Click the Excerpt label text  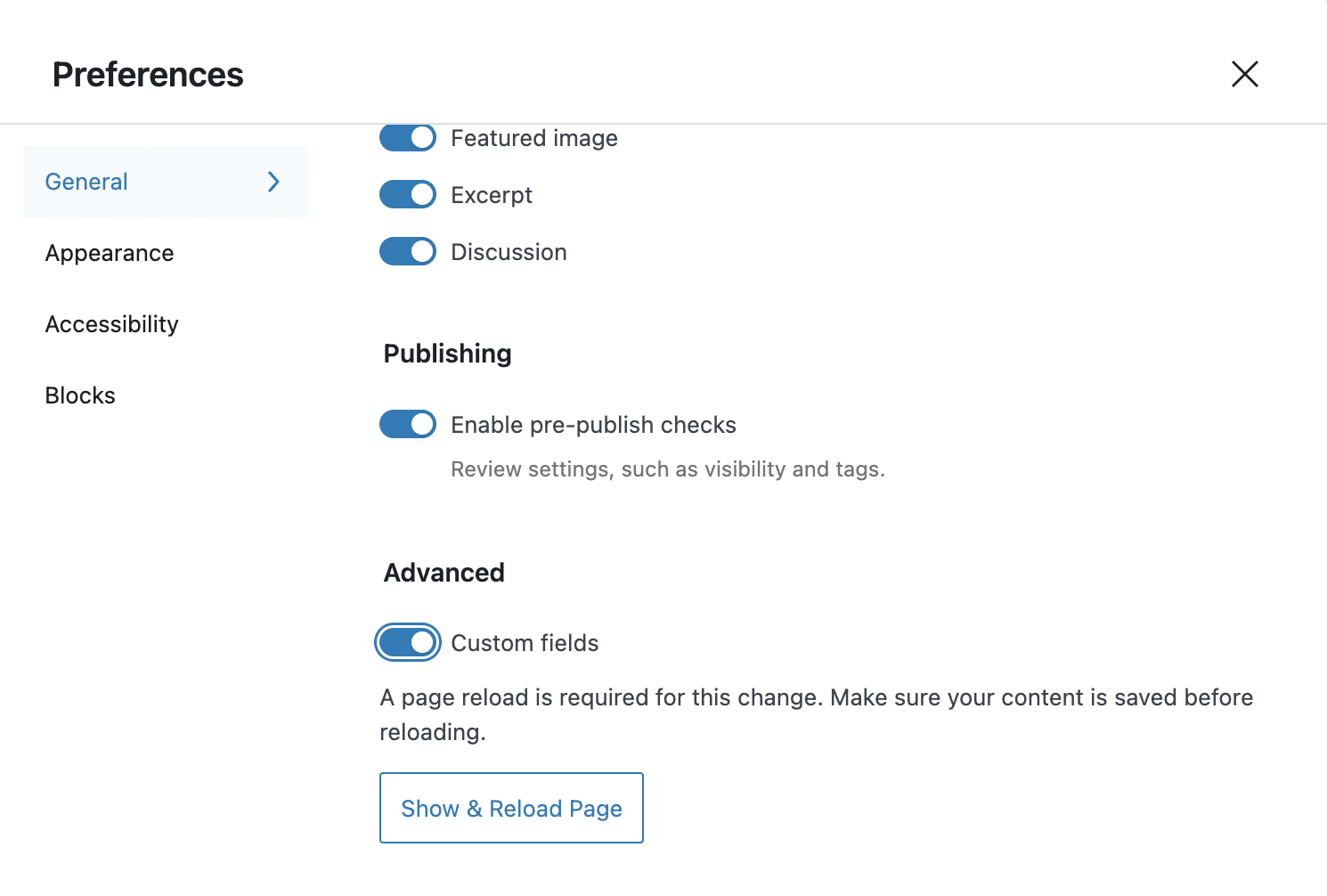click(492, 194)
